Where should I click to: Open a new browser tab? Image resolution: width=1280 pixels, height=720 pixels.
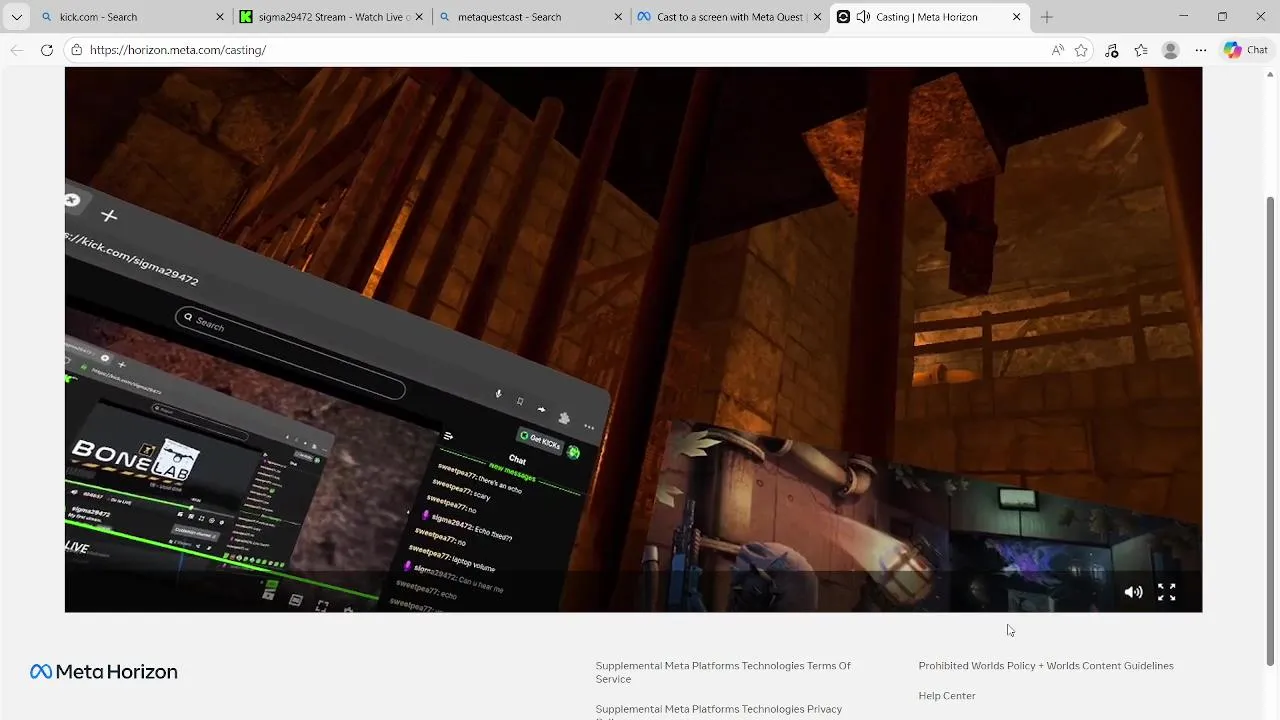[1047, 17]
